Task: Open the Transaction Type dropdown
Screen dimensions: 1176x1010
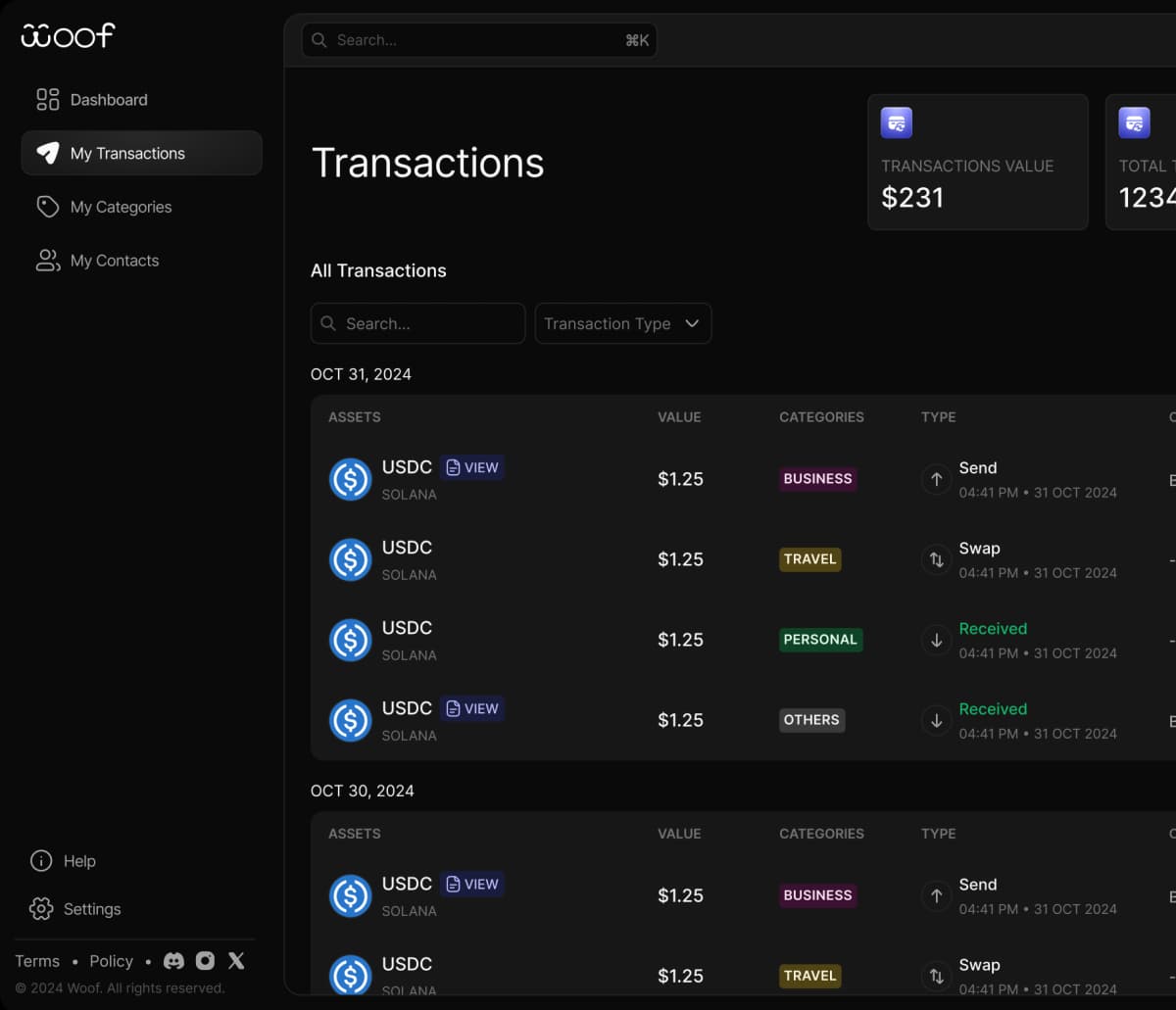Action: point(623,323)
